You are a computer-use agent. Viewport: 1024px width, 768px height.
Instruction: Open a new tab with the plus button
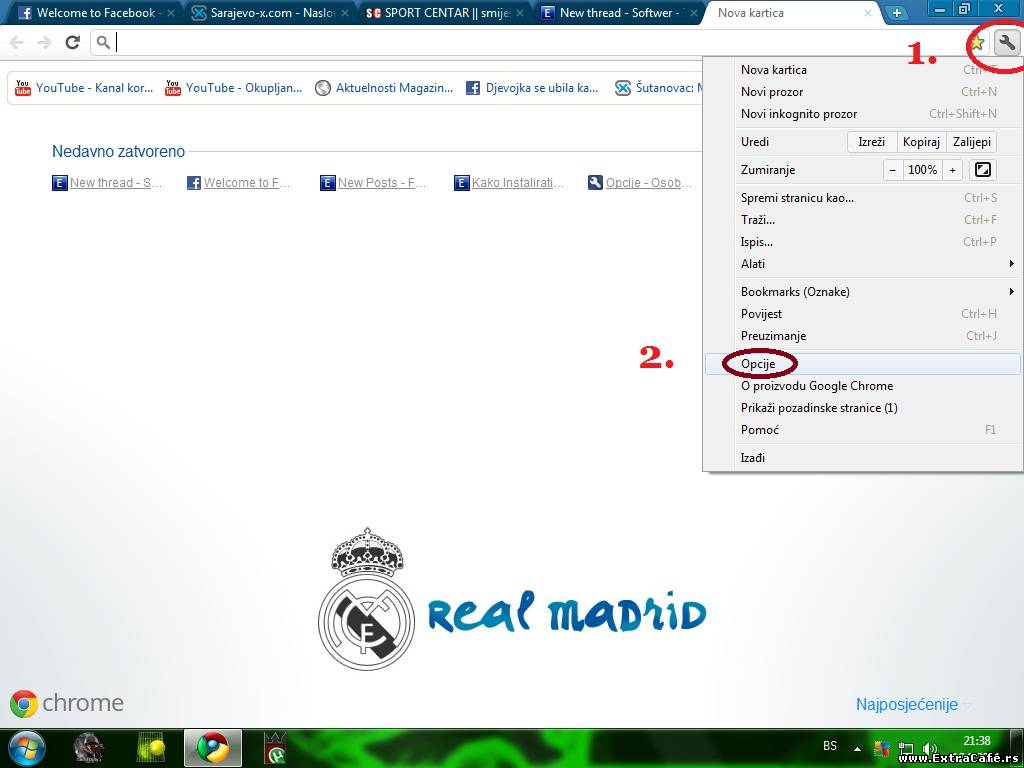pos(897,13)
